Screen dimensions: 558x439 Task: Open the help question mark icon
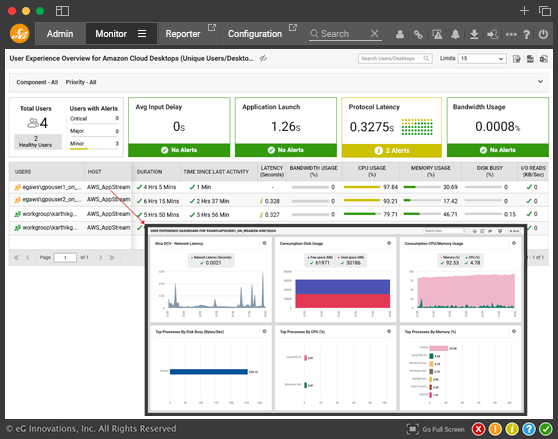tap(527, 34)
